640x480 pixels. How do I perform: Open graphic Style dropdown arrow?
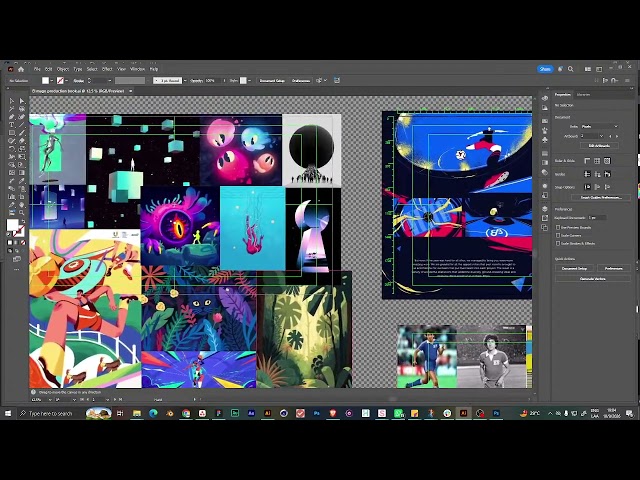point(249,80)
